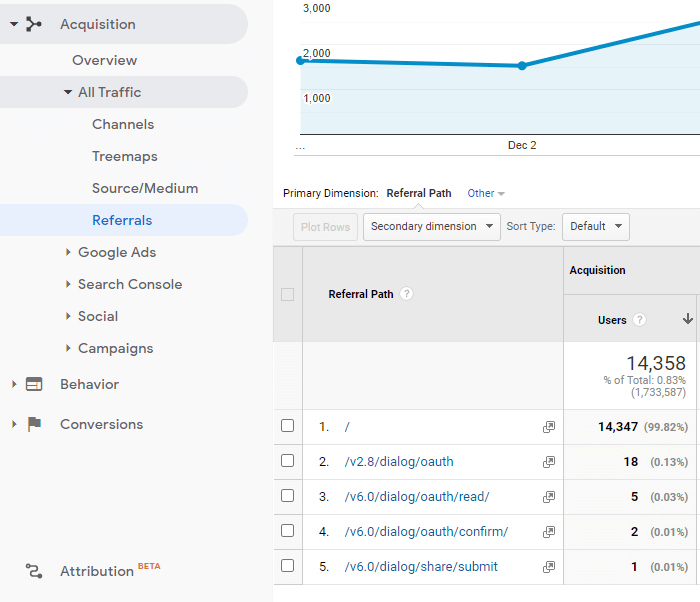Expand the Google Ads section

(x=116, y=252)
